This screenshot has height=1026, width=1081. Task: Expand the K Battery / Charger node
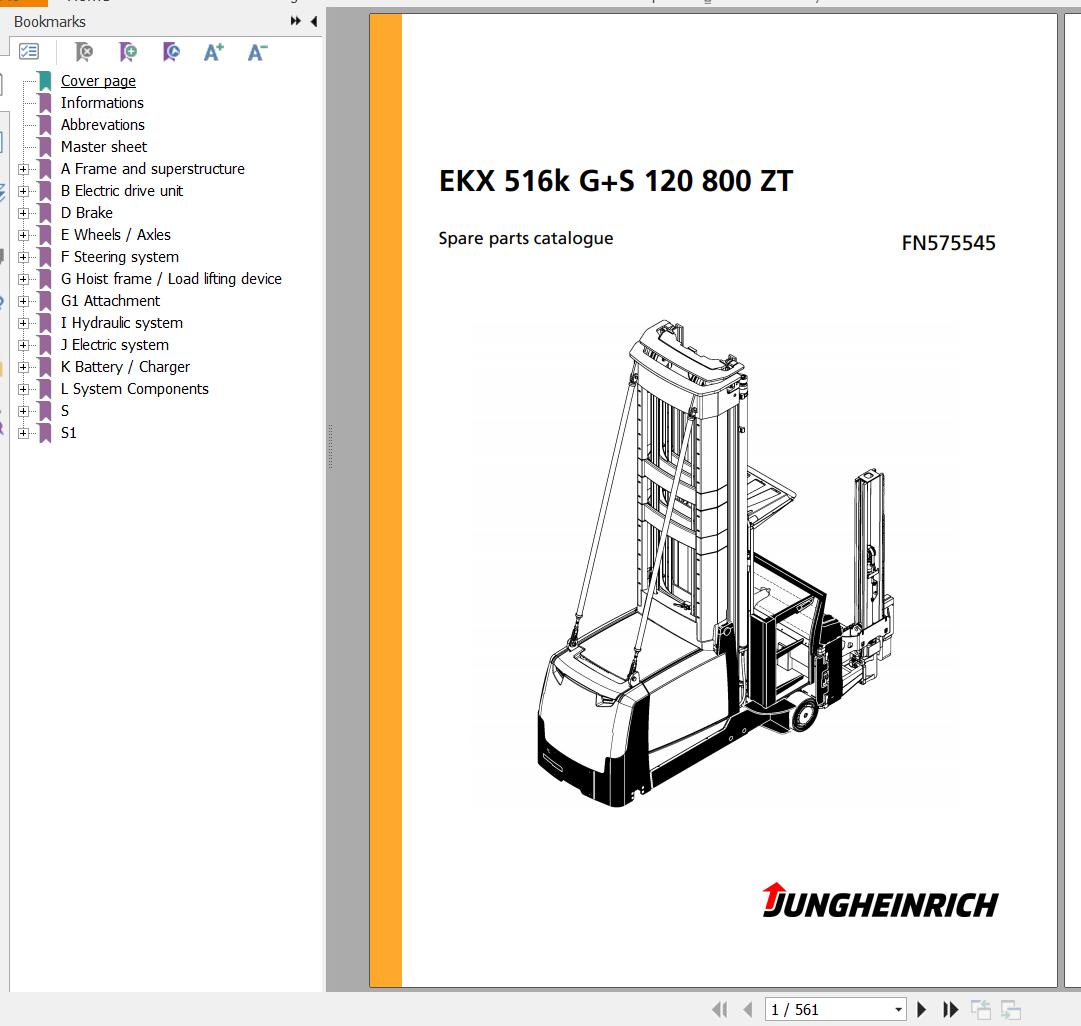pyautogui.click(x=23, y=367)
